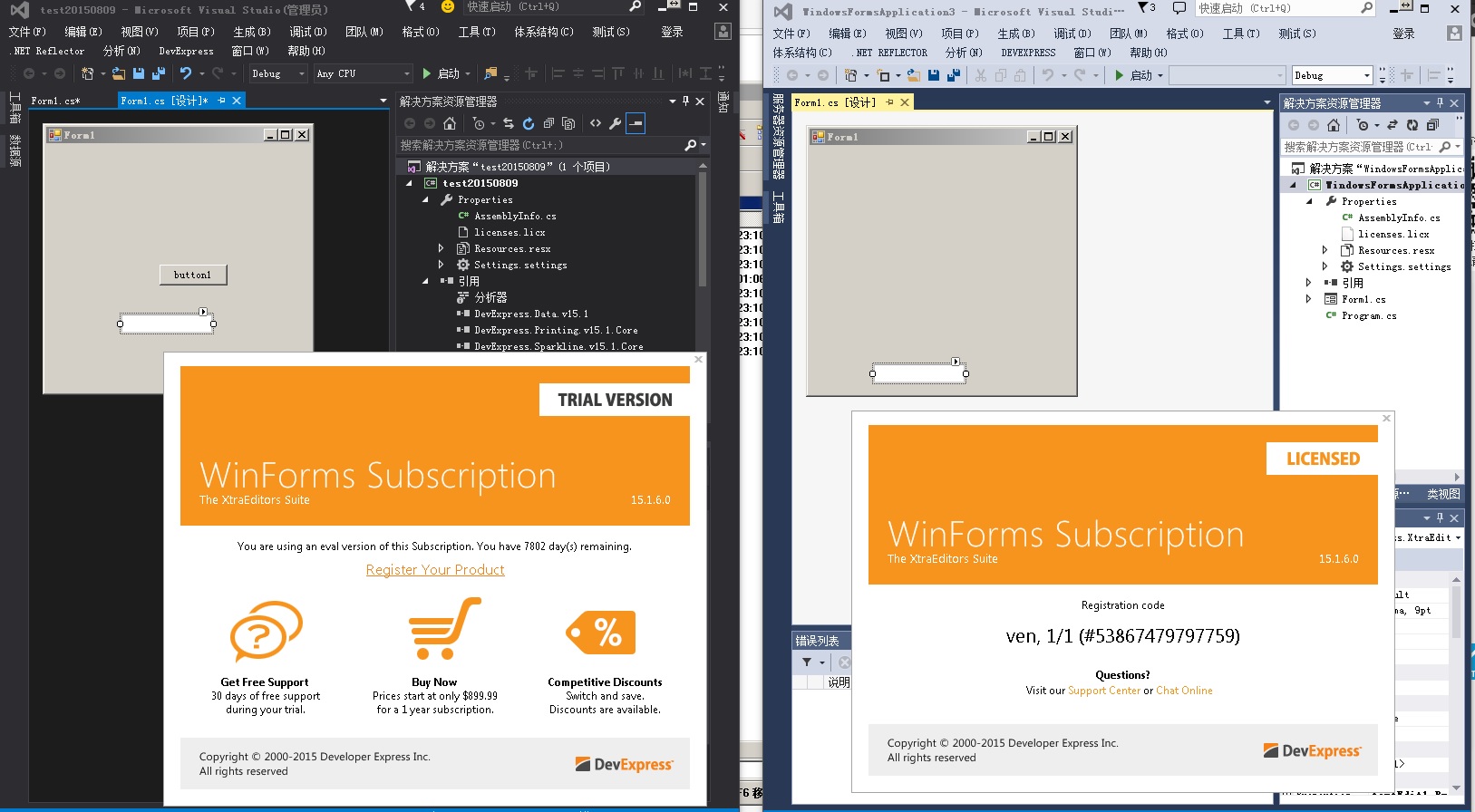The height and width of the screenshot is (812, 1475).
Task: Refresh the left Solution Explorer
Action: point(529,123)
